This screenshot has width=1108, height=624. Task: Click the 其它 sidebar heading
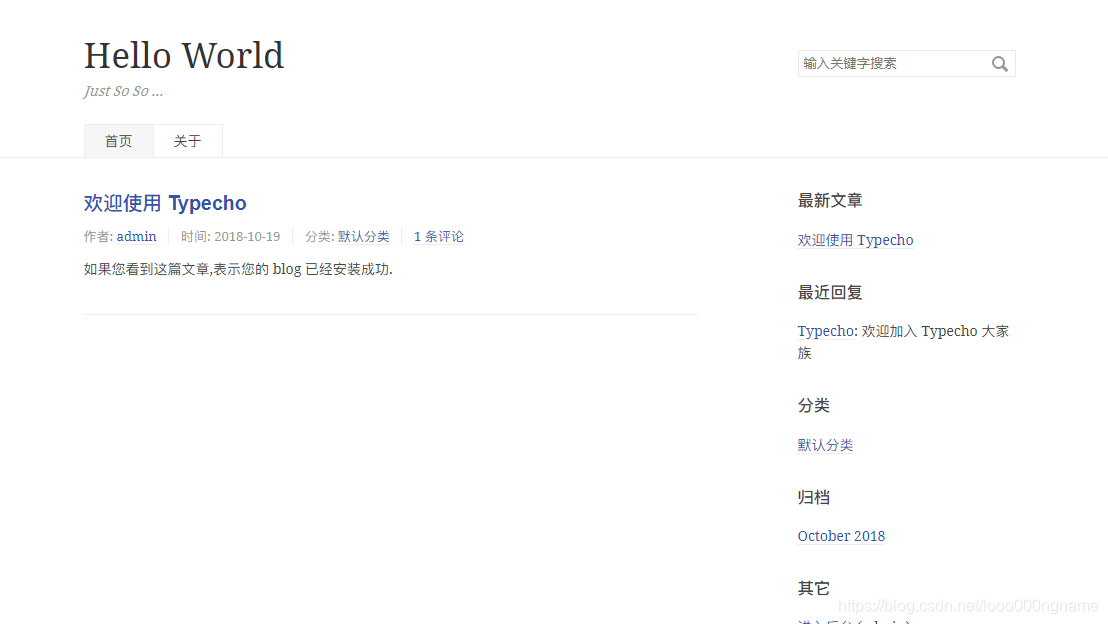click(813, 589)
